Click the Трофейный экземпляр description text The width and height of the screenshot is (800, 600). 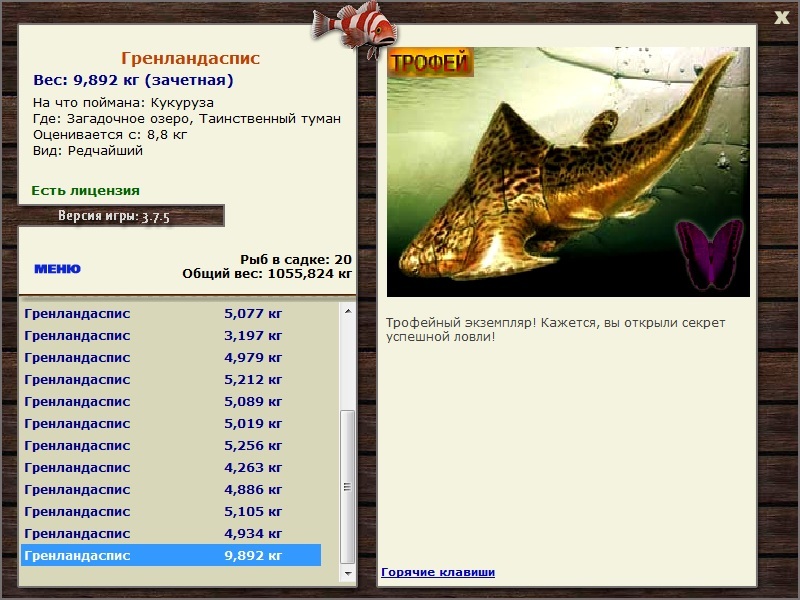(x=555, y=330)
